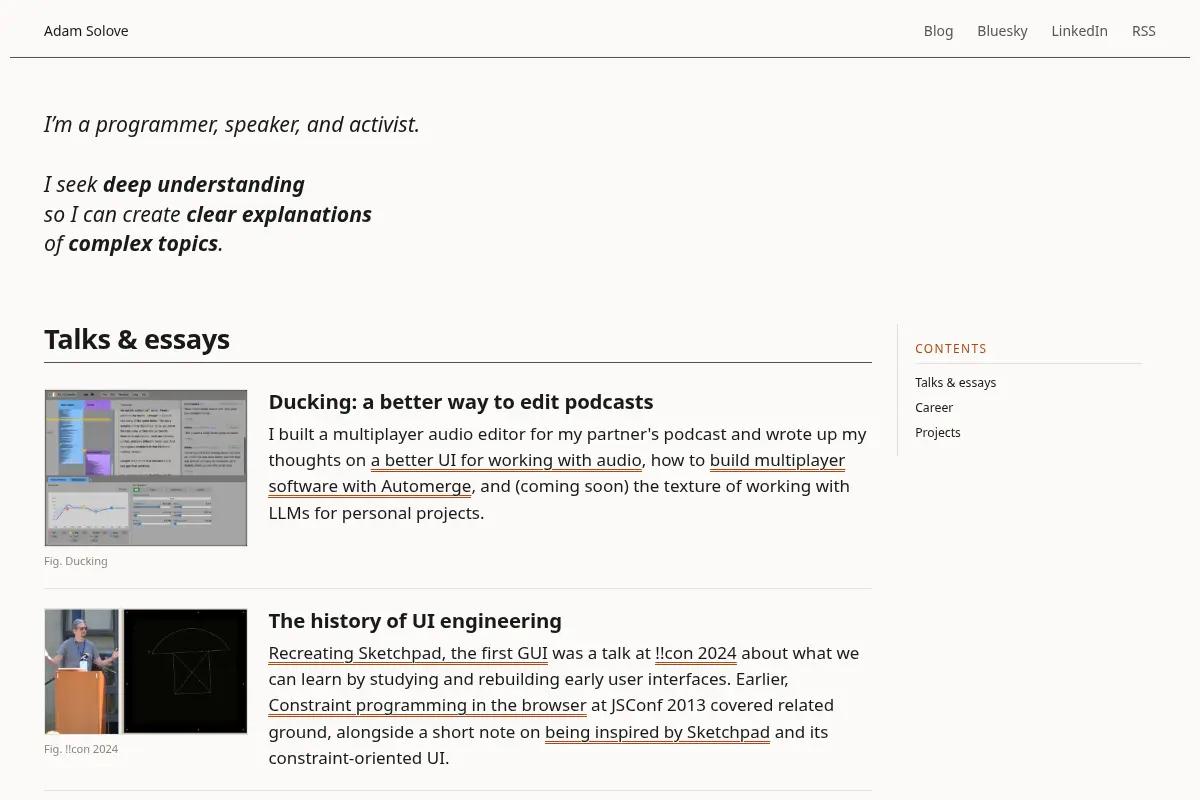Open the Blog link in header

click(x=938, y=31)
